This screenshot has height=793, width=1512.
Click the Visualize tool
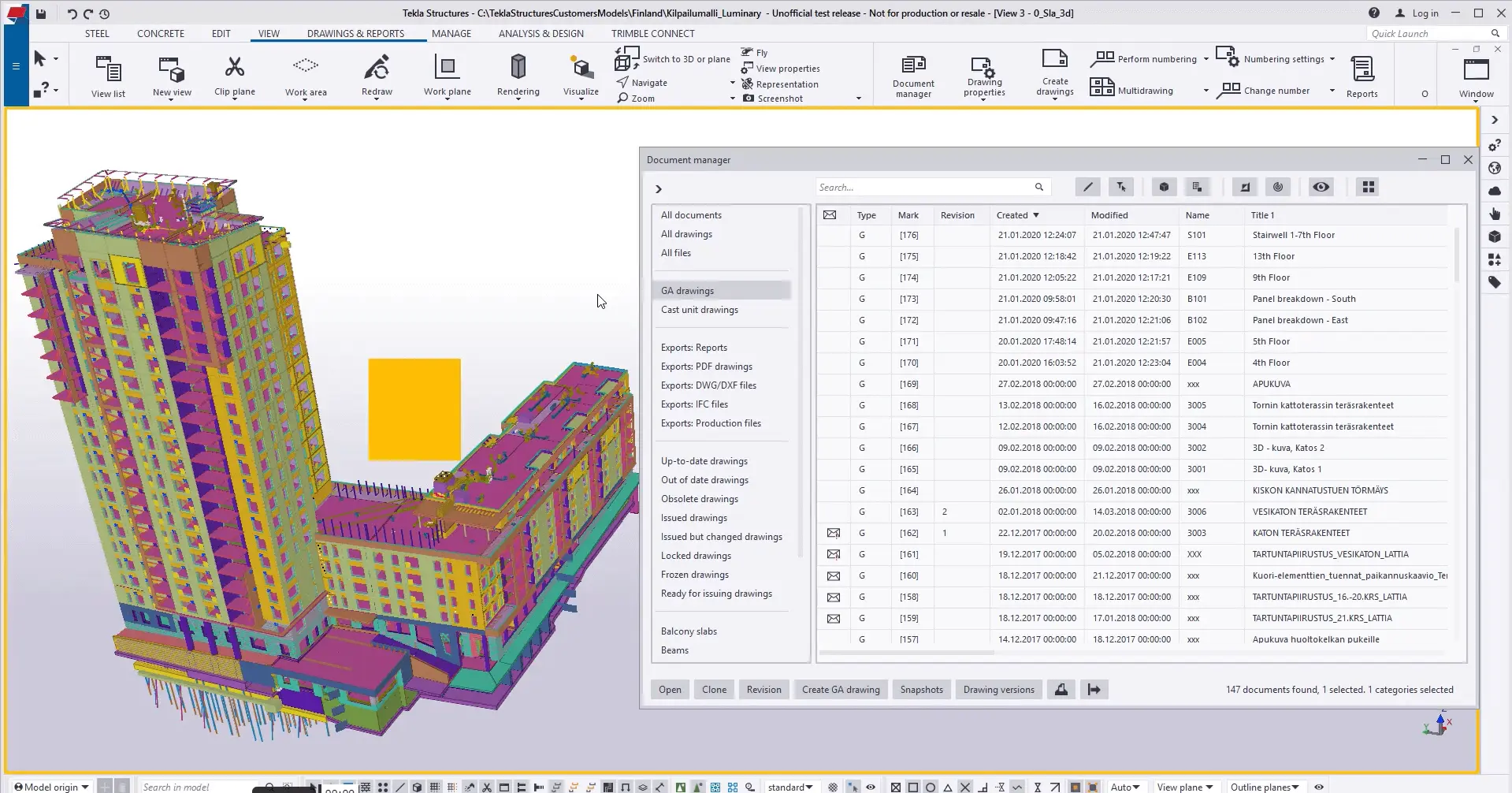(x=581, y=76)
